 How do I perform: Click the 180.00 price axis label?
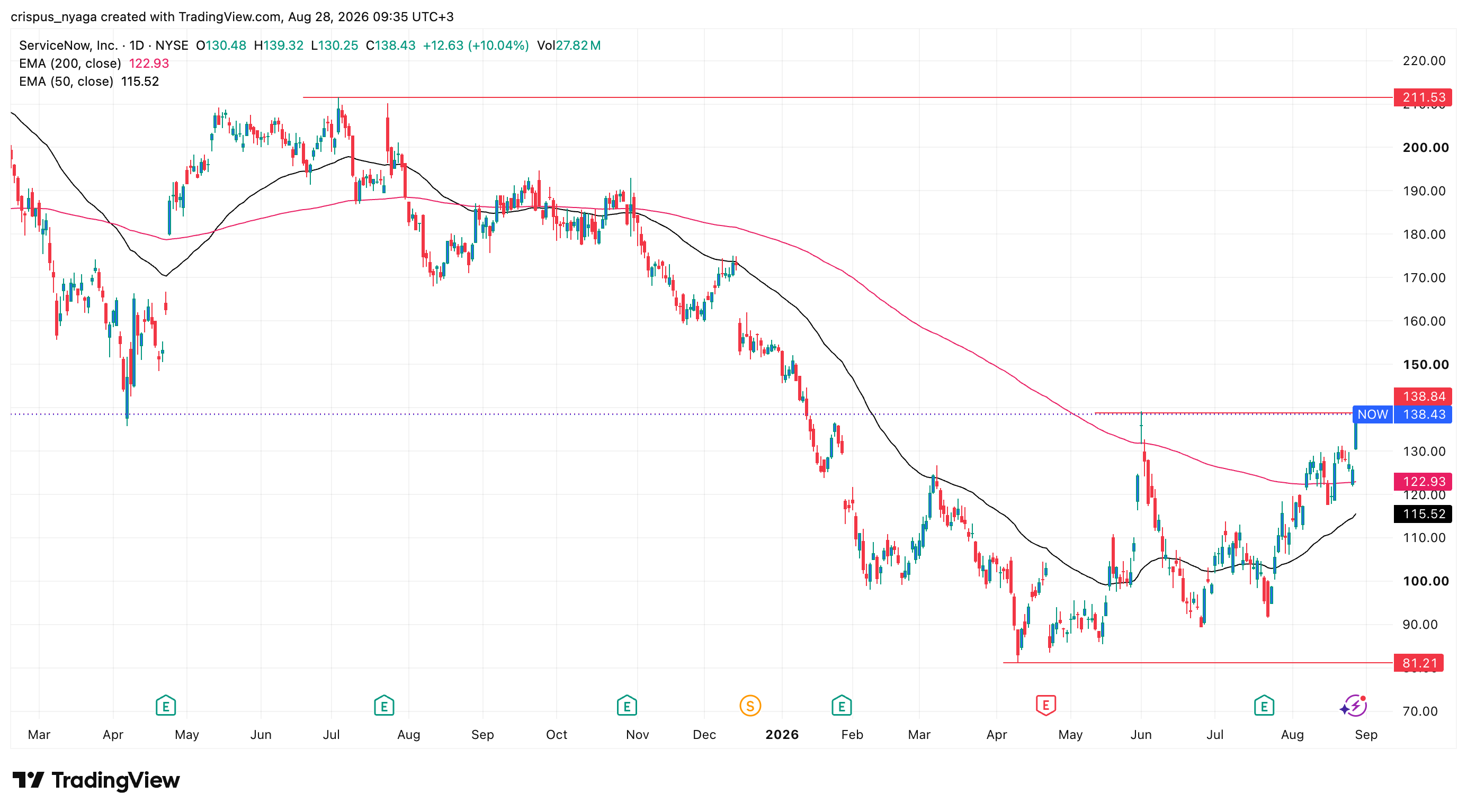1424,234
